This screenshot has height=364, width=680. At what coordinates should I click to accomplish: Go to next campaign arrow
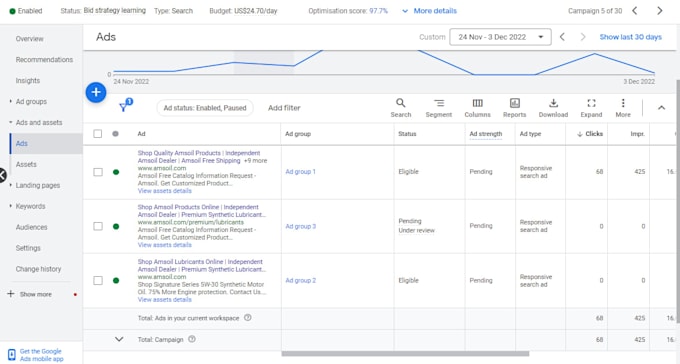[x=660, y=11]
